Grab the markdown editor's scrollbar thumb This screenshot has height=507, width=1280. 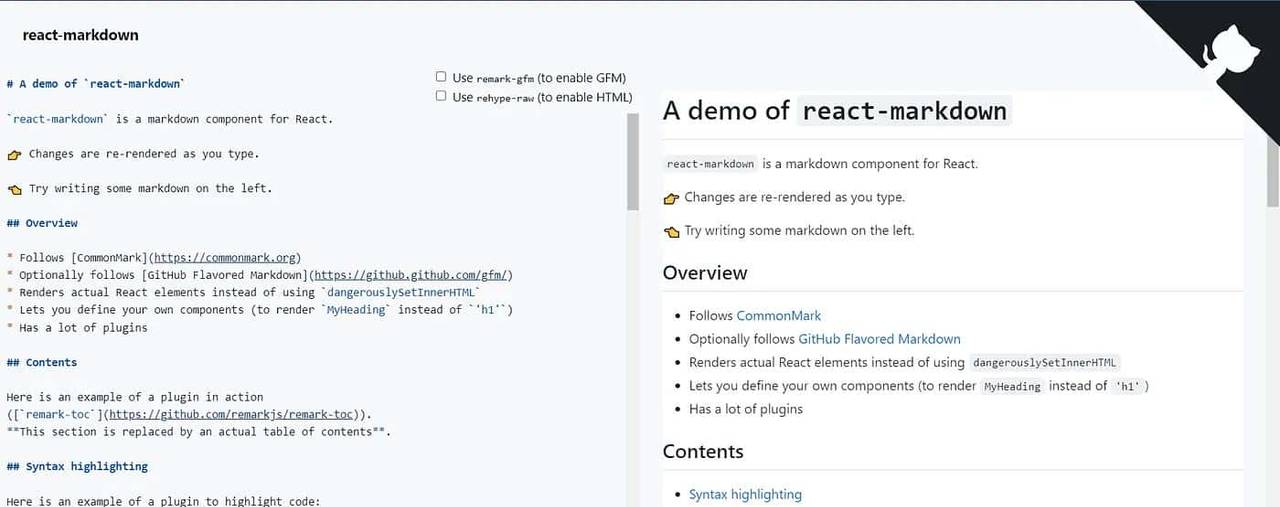633,160
